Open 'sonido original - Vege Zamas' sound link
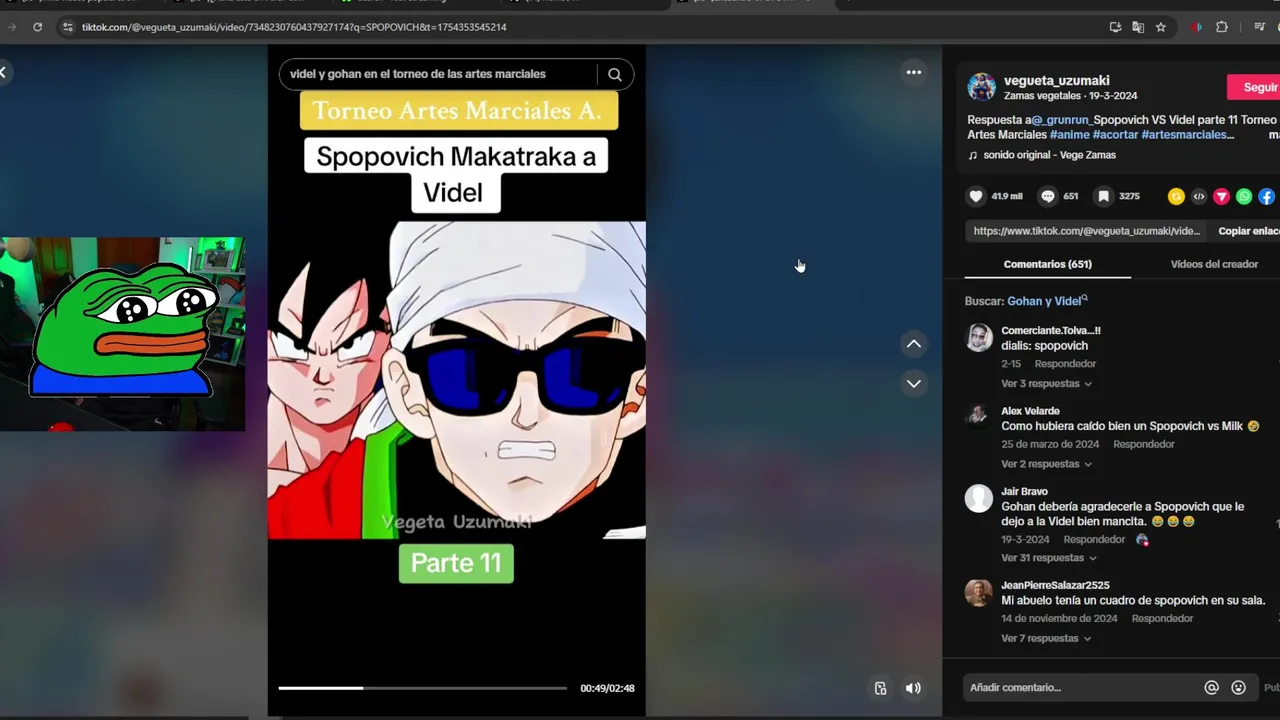Viewport: 1280px width, 720px height. 1049,155
